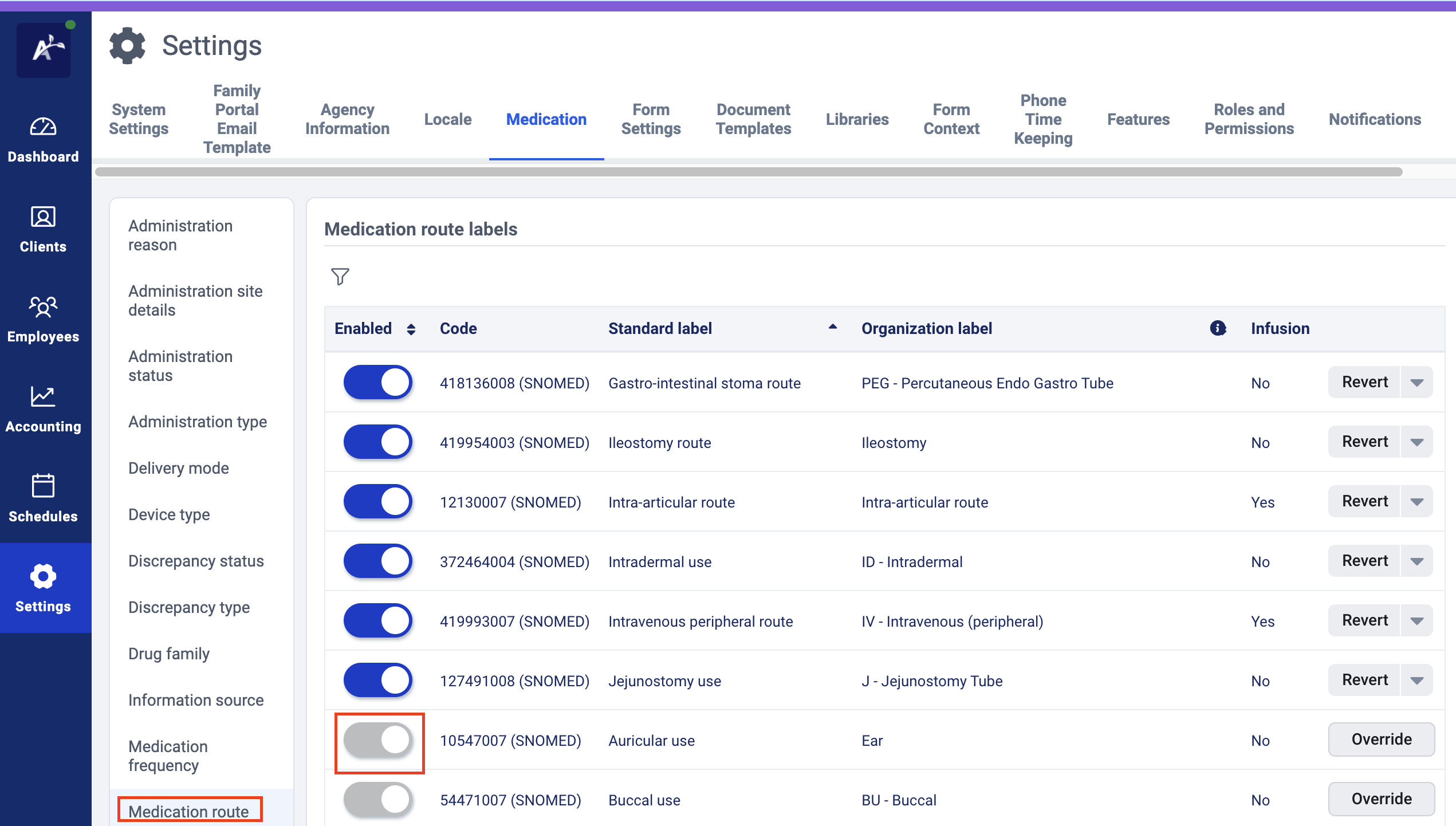Disable the Gastro-intestinal stoma route toggle

coord(378,383)
